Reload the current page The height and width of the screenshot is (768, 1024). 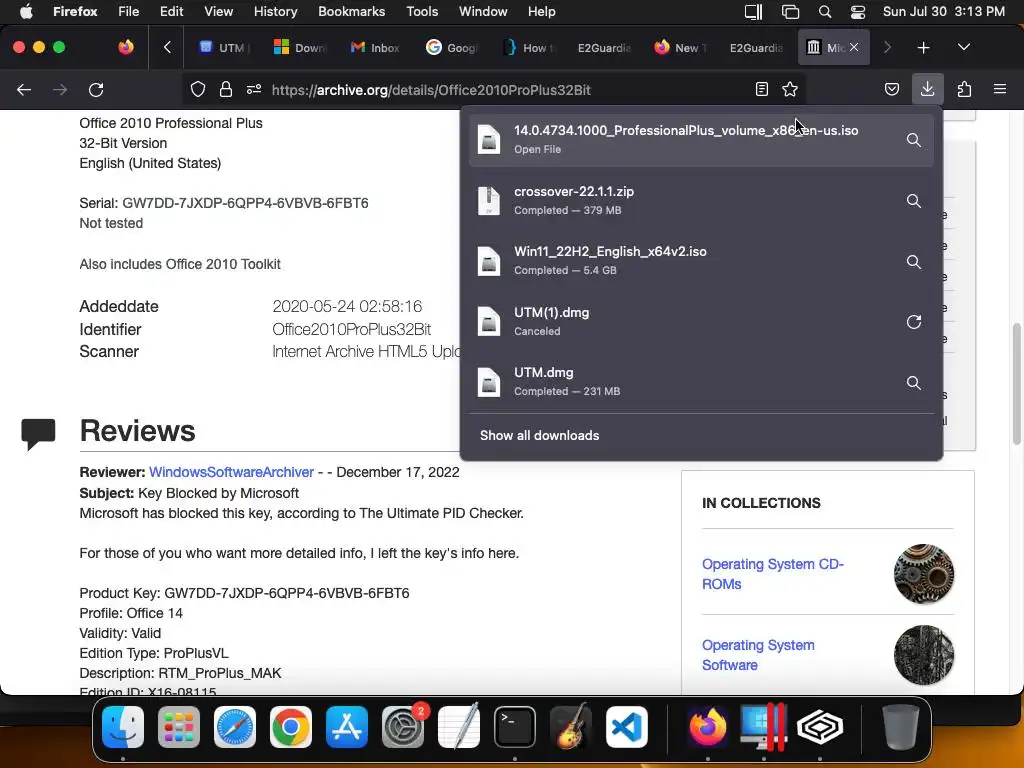[96, 89]
